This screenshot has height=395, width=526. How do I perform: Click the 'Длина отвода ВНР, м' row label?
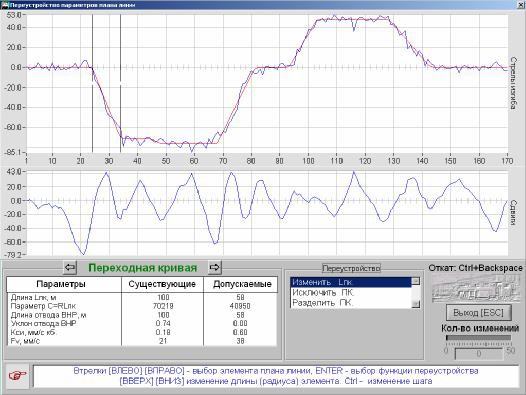pyautogui.click(x=48, y=315)
